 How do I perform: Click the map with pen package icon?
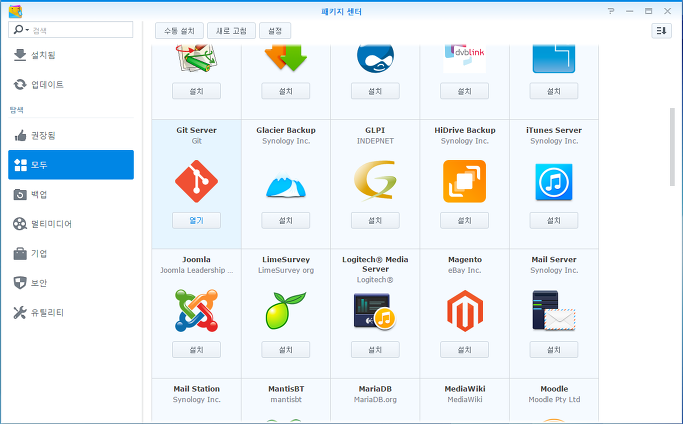coord(196,58)
